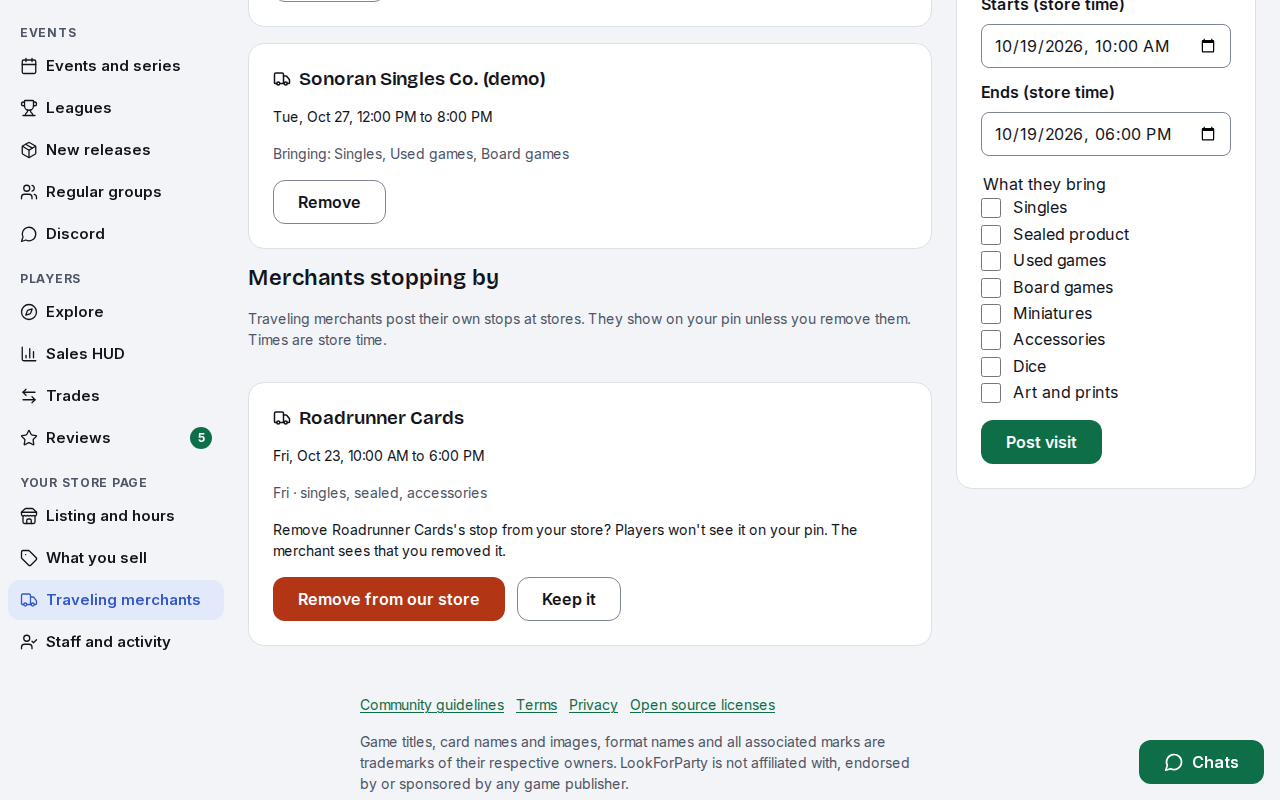This screenshot has width=1280, height=800.
Task: Open the Leagues page in sidebar
Action: [116, 108]
